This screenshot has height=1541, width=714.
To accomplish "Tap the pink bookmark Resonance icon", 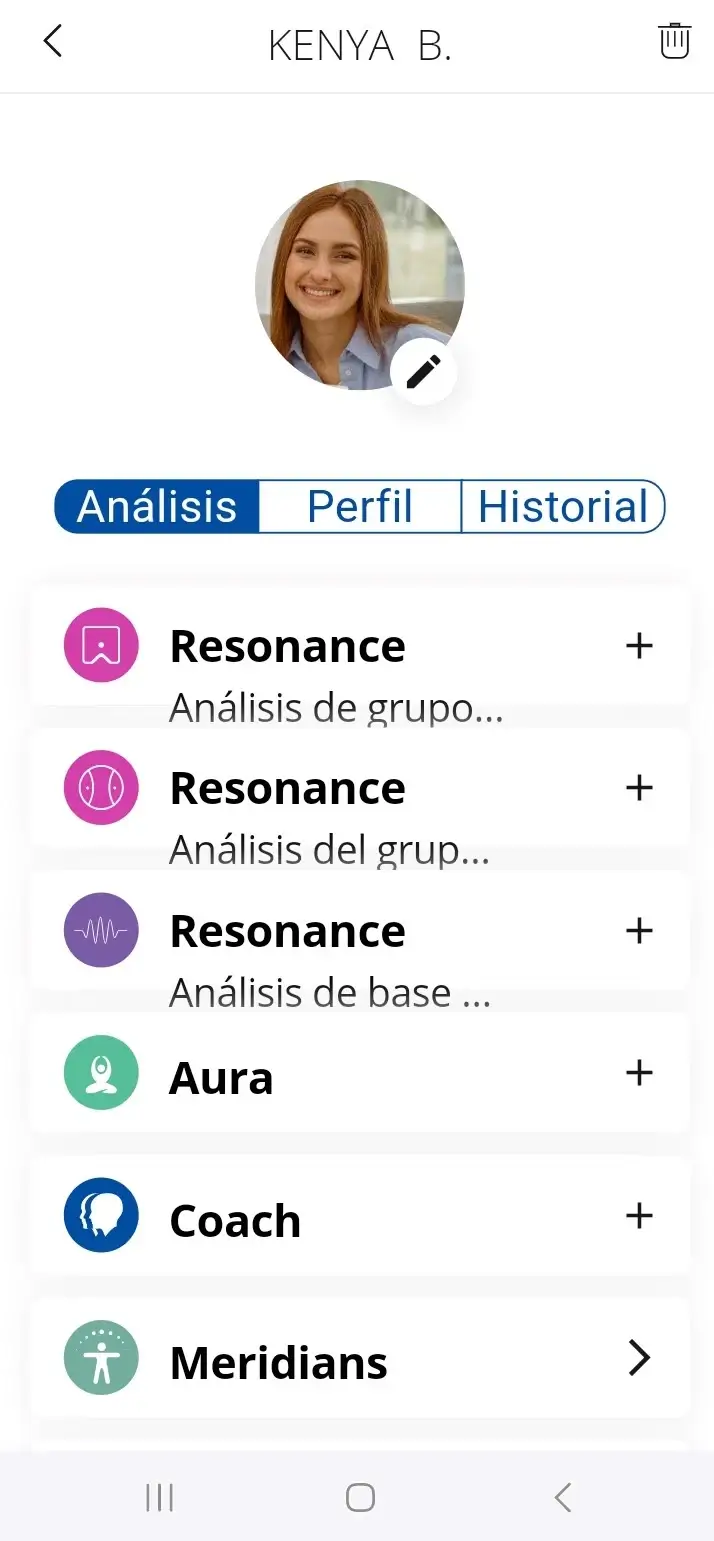I will point(101,646).
